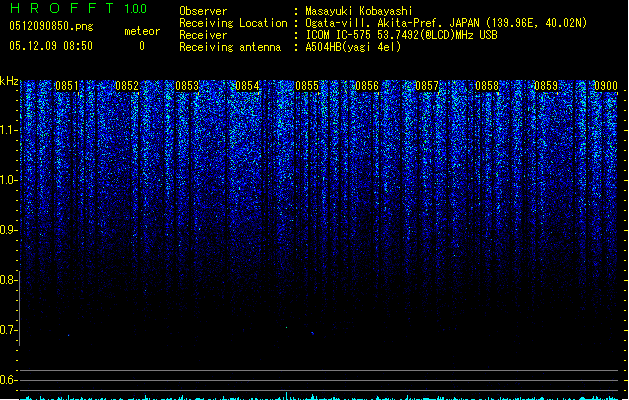629x400 pixels.
Task: Click the 0858 time marker
Action: (487, 86)
